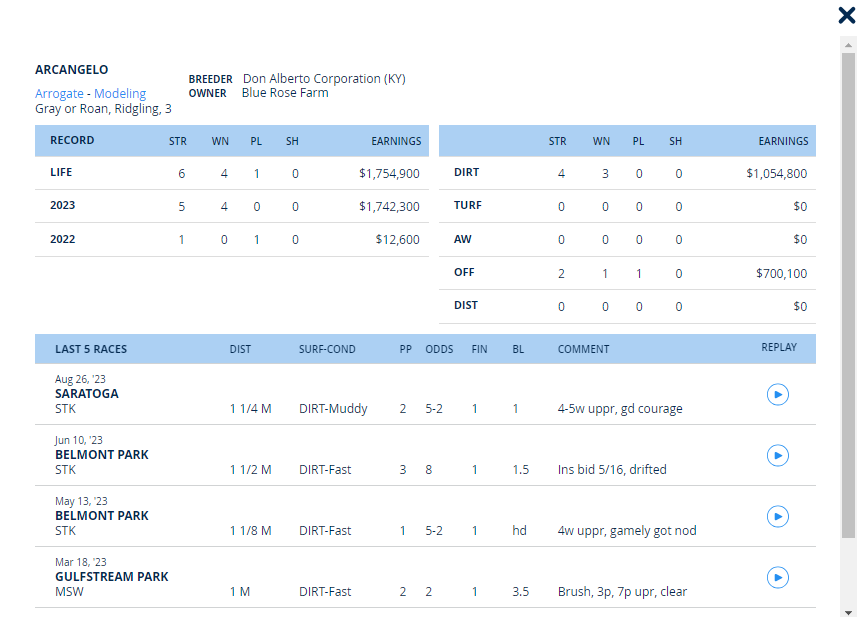Click the scrollbar up arrow
Screen dimensions: 866x617
(848, 45)
